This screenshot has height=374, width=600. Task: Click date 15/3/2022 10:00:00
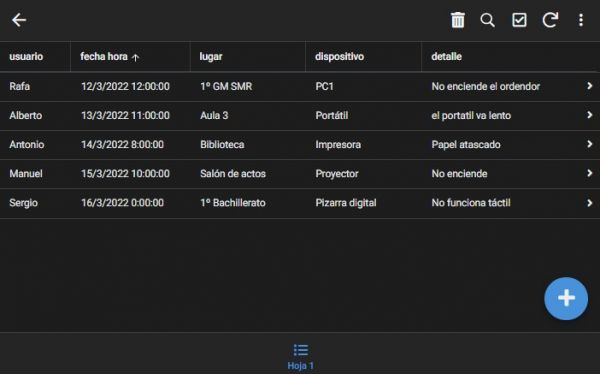coord(125,174)
